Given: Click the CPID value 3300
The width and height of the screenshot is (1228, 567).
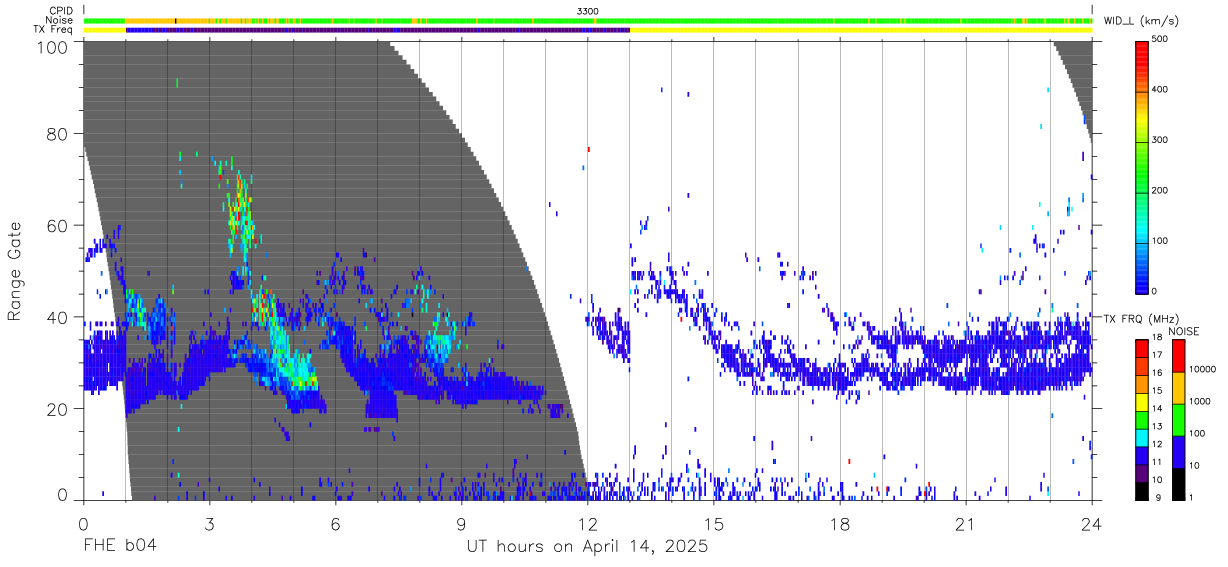Looking at the screenshot, I should [x=588, y=10].
